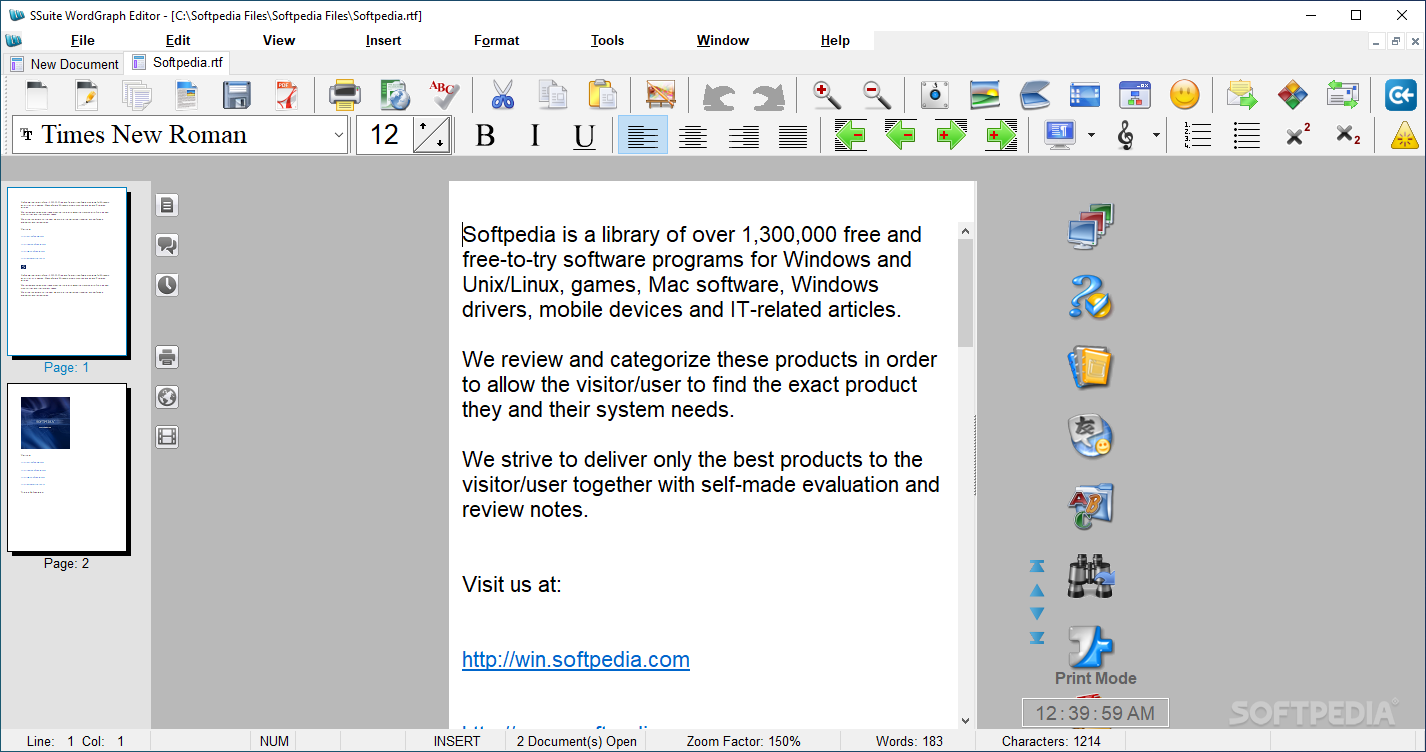This screenshot has height=752, width=1426.
Task: Open the Edit menu
Action: [178, 40]
